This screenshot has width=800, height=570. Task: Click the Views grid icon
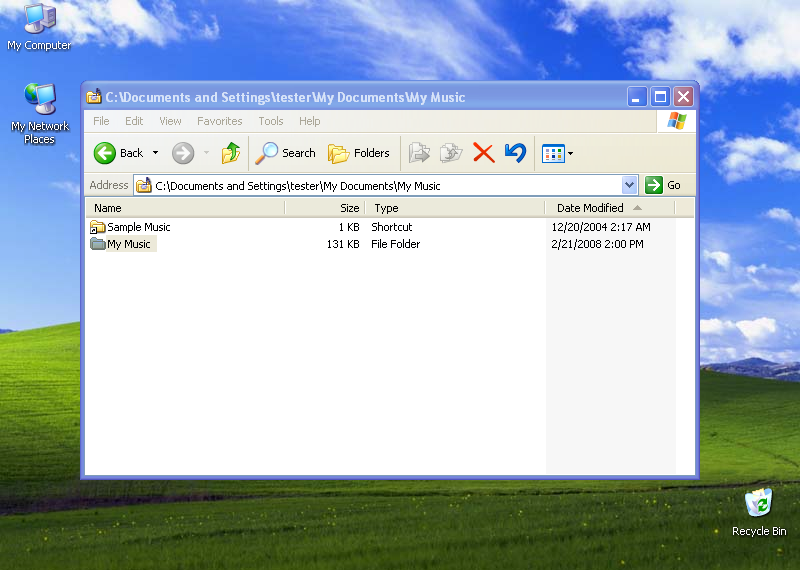point(553,153)
